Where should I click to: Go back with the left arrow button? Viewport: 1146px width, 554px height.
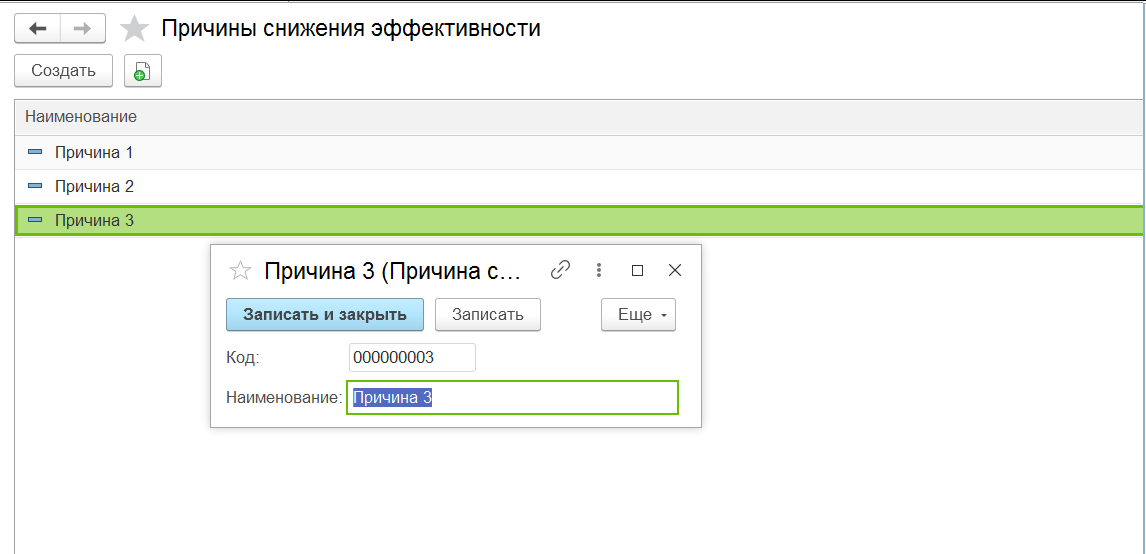(37, 29)
